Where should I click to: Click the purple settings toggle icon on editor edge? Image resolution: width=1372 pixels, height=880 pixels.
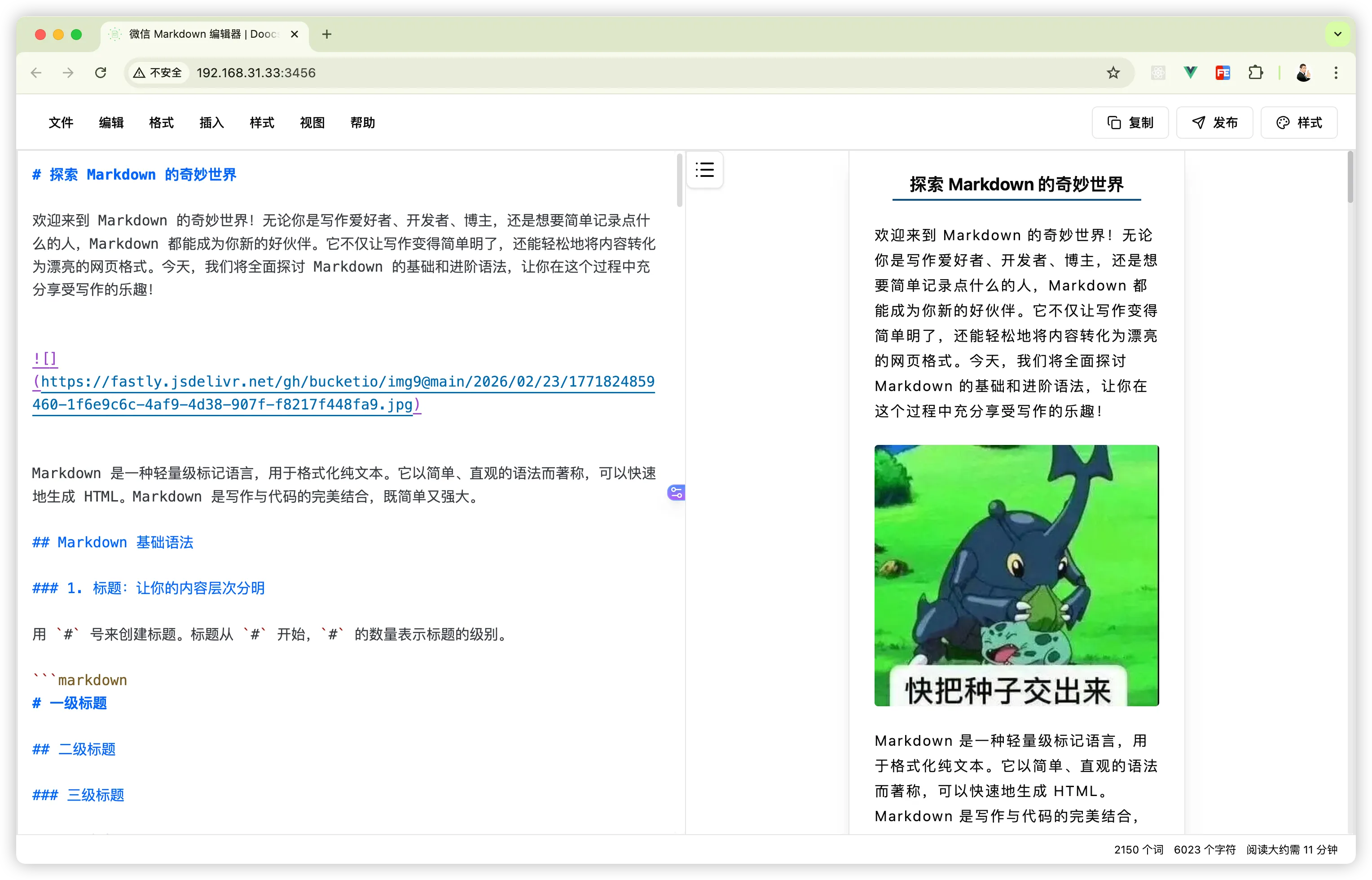click(x=676, y=493)
